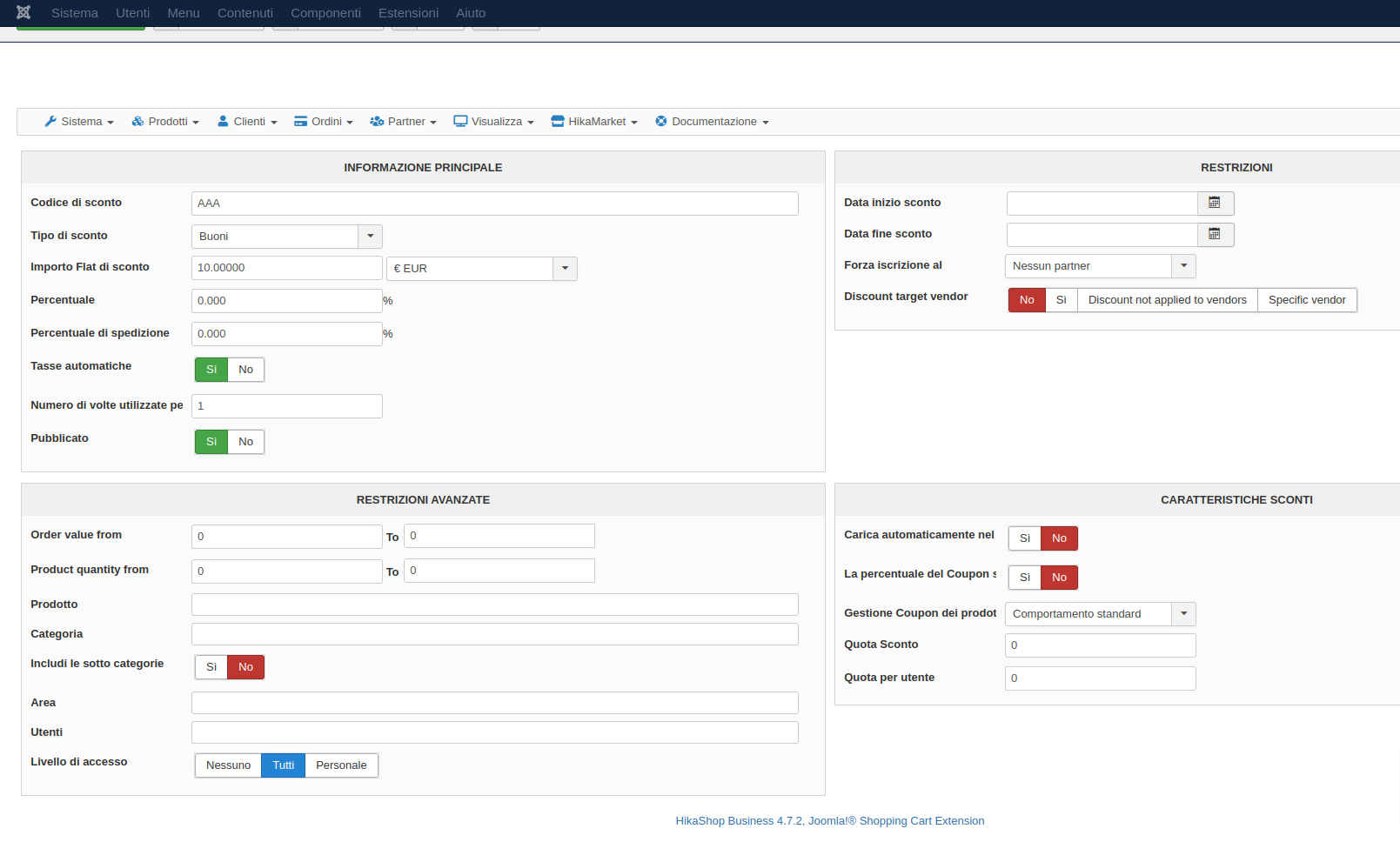Click the Joomla logo icon

23,12
